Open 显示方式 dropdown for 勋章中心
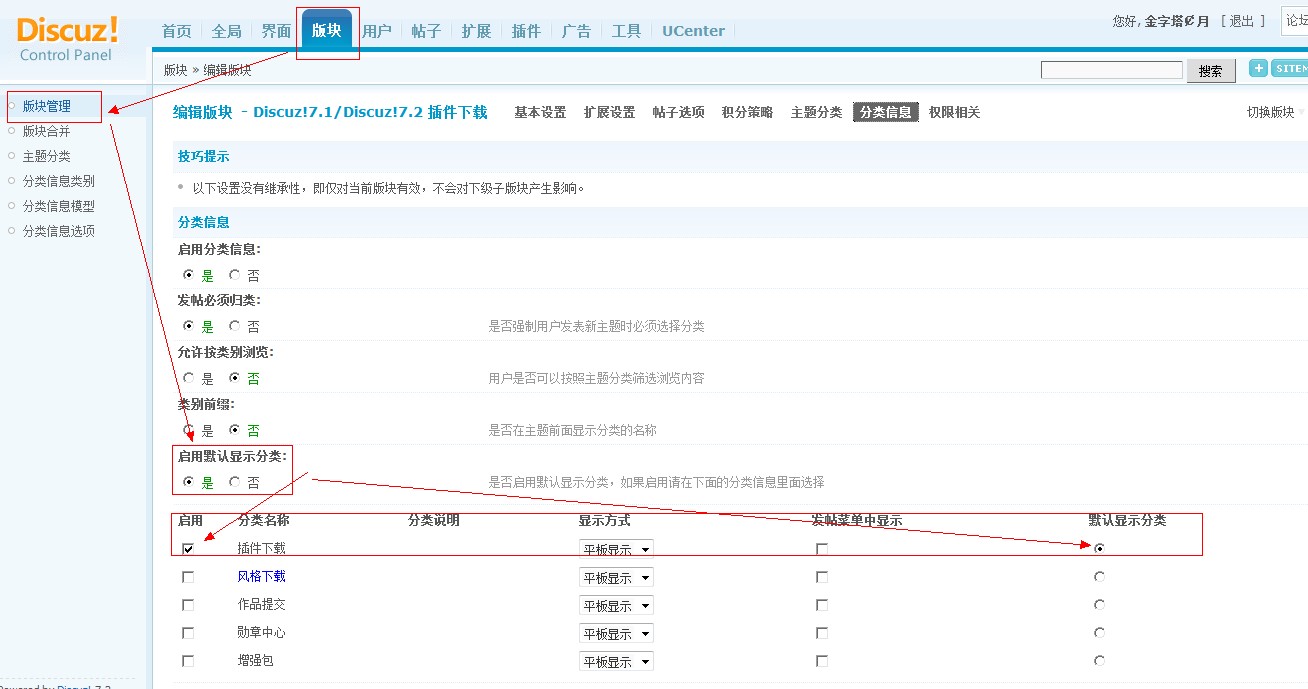Image resolution: width=1308 pixels, height=689 pixels. pos(616,633)
